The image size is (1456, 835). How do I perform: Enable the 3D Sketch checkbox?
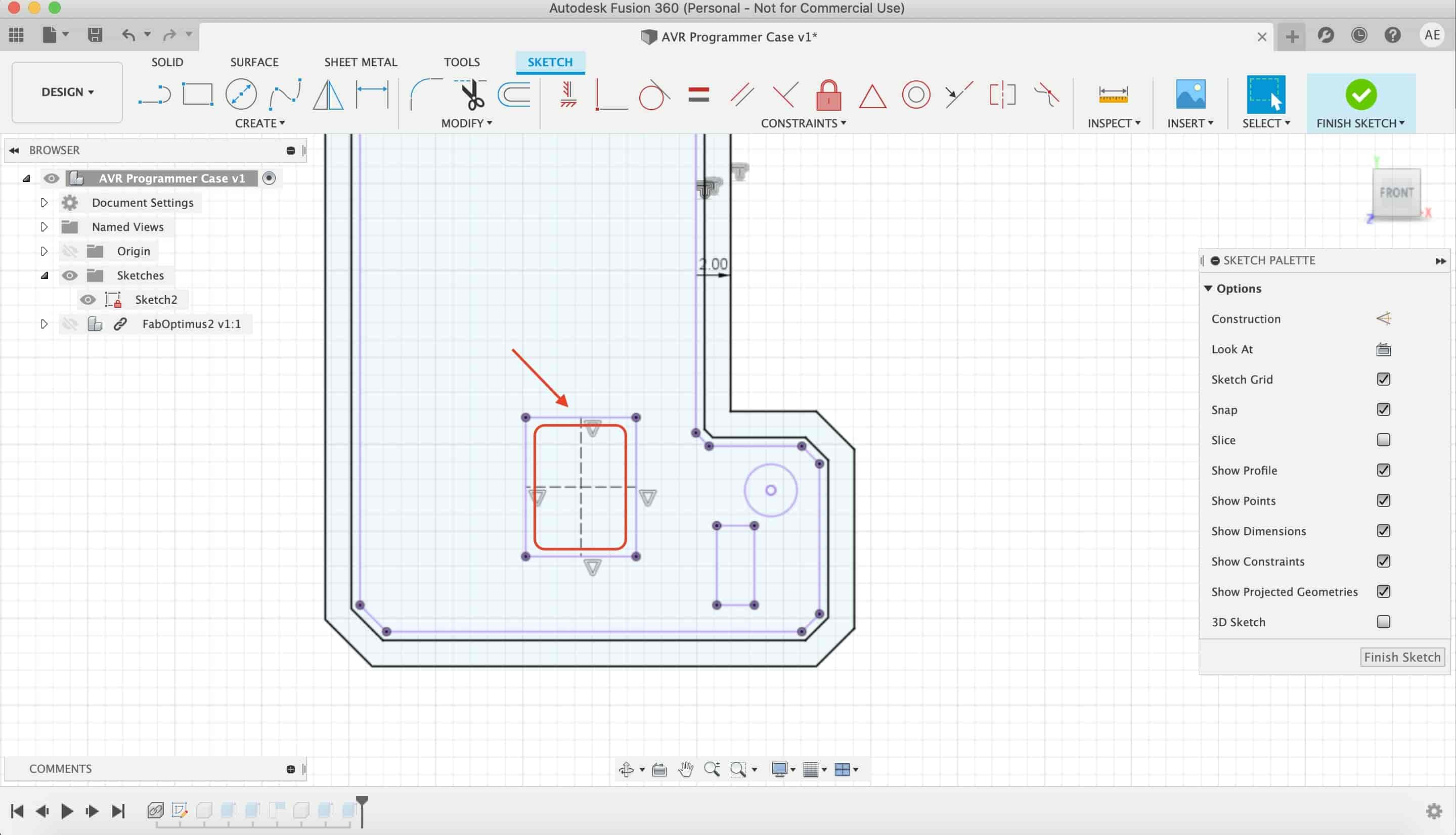(x=1383, y=622)
